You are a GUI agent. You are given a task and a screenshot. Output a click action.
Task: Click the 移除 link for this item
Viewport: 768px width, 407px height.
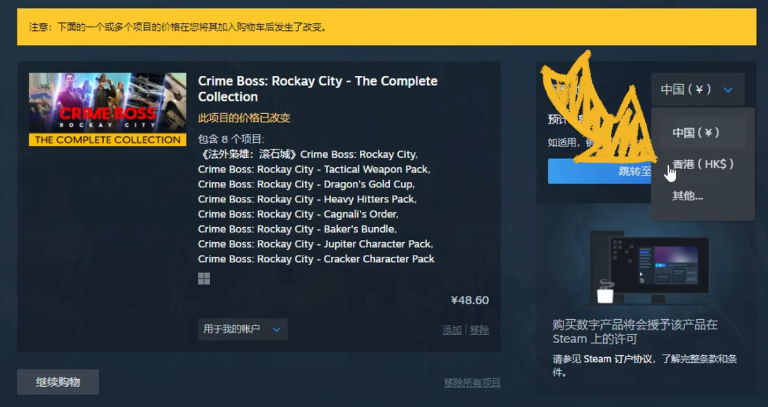click(479, 330)
